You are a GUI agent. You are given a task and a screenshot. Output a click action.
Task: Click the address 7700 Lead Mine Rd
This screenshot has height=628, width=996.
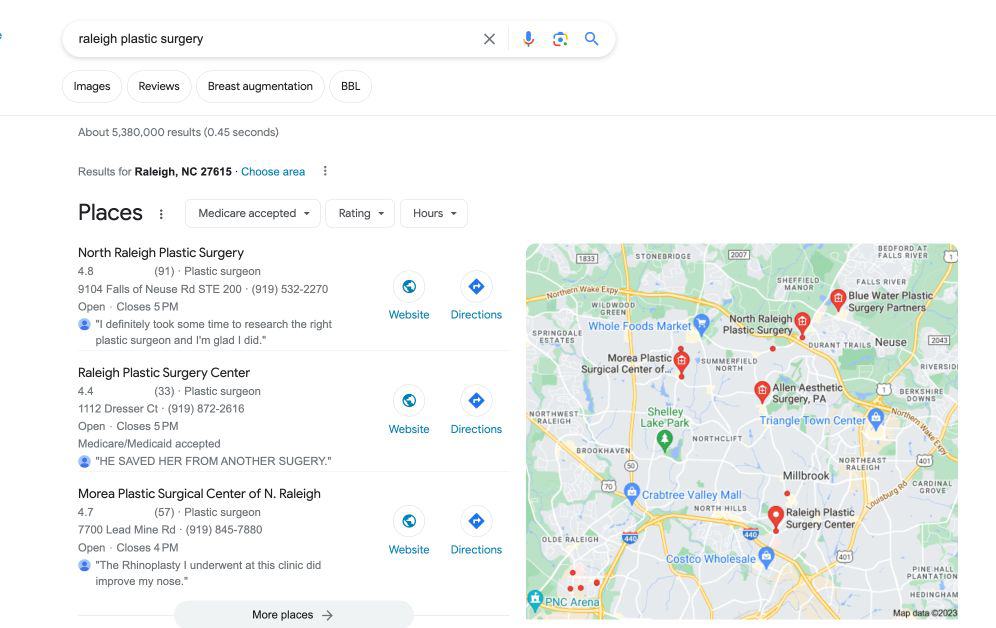point(126,530)
